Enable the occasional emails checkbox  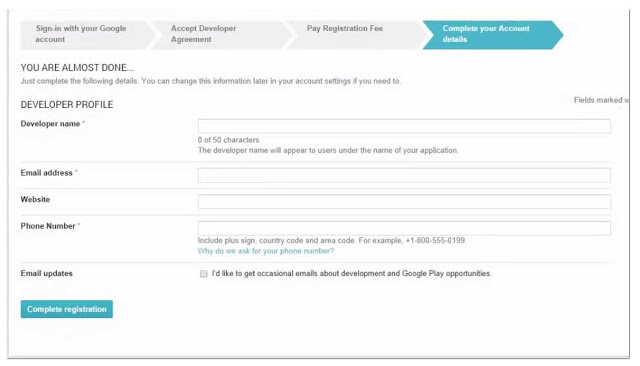203,274
